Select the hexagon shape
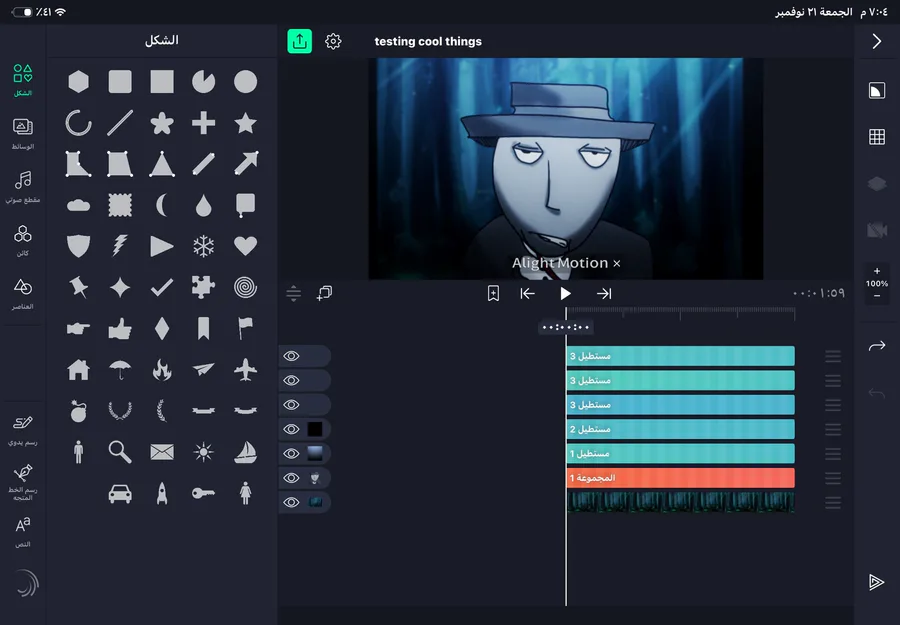The width and height of the screenshot is (900, 625). pyautogui.click(x=79, y=81)
